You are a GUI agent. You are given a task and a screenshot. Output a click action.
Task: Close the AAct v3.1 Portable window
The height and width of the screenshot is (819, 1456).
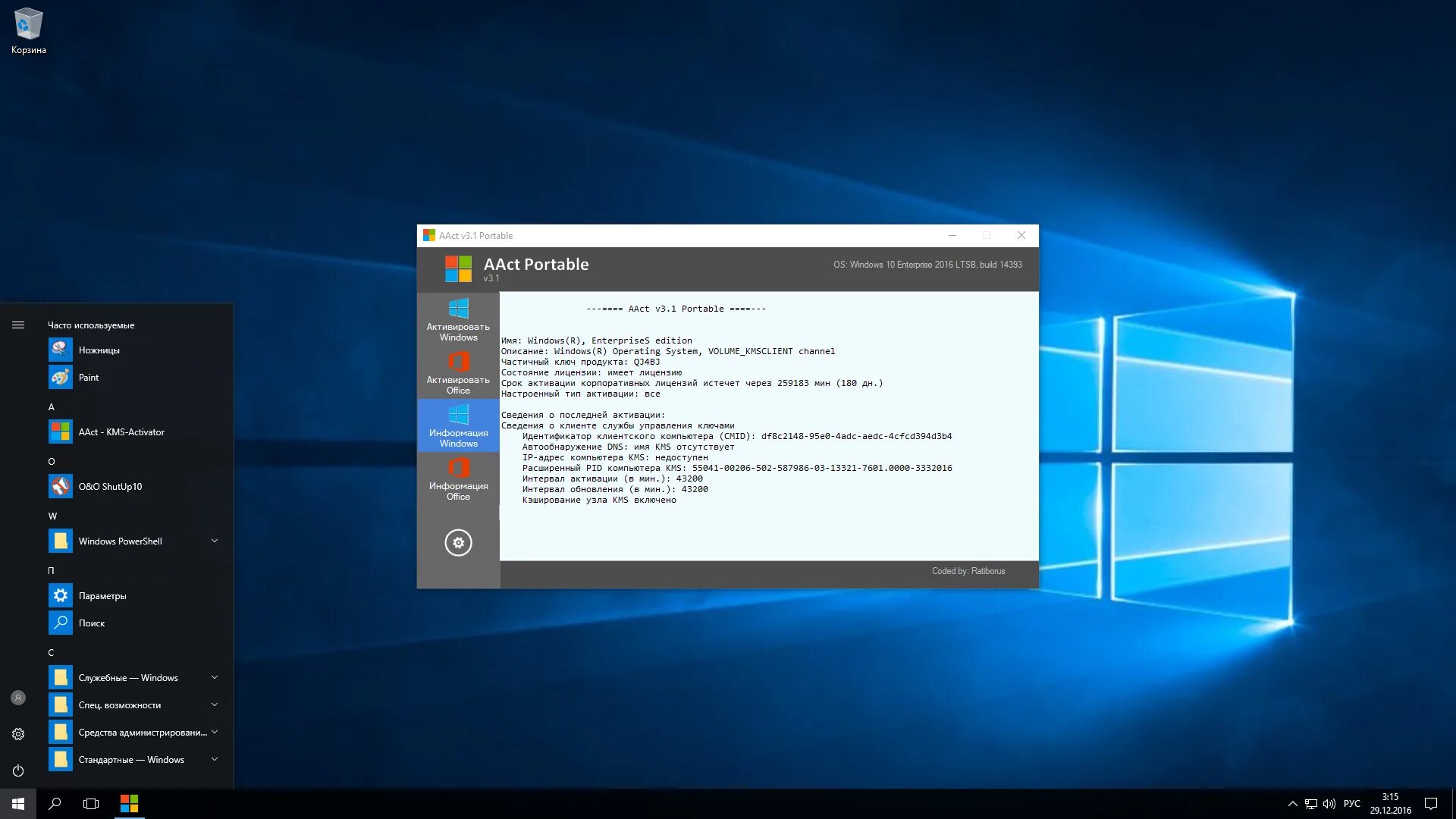(1021, 236)
